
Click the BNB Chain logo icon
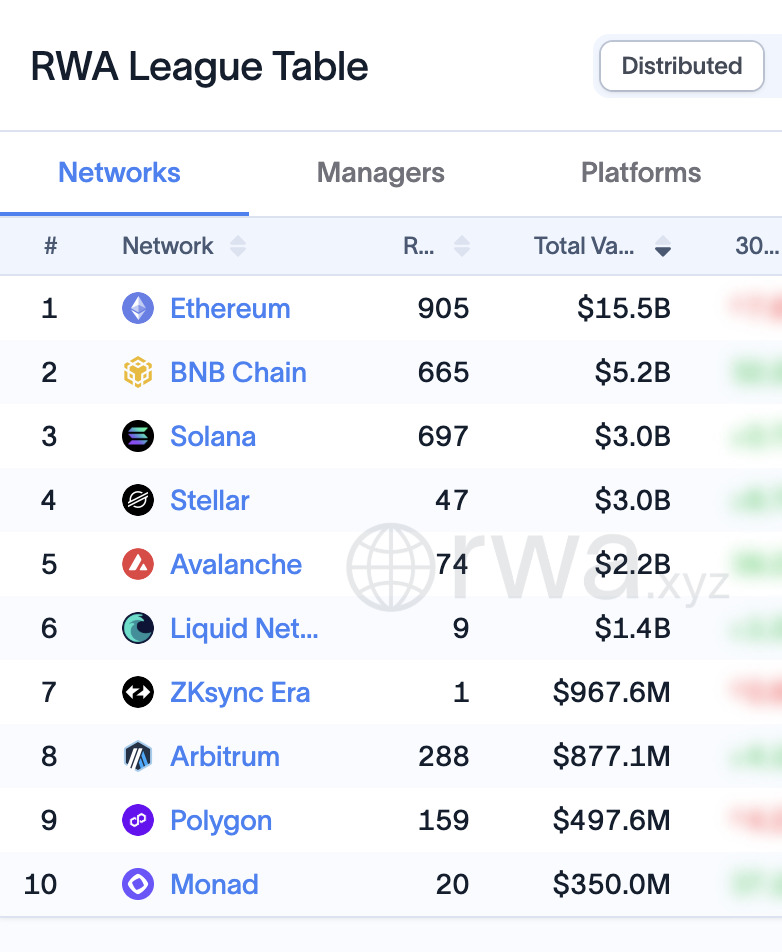(x=138, y=372)
